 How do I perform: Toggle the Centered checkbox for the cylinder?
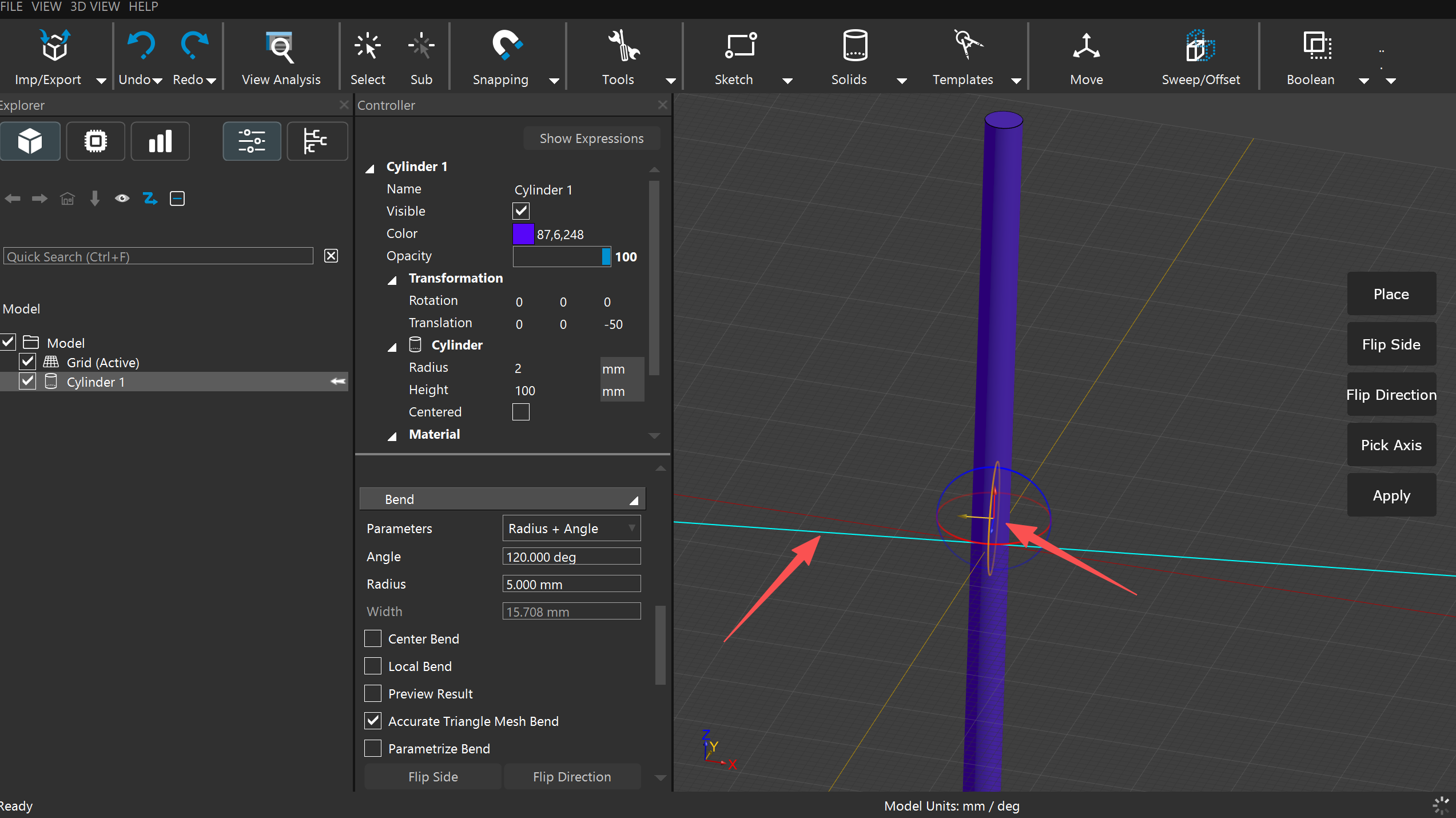[x=520, y=412]
